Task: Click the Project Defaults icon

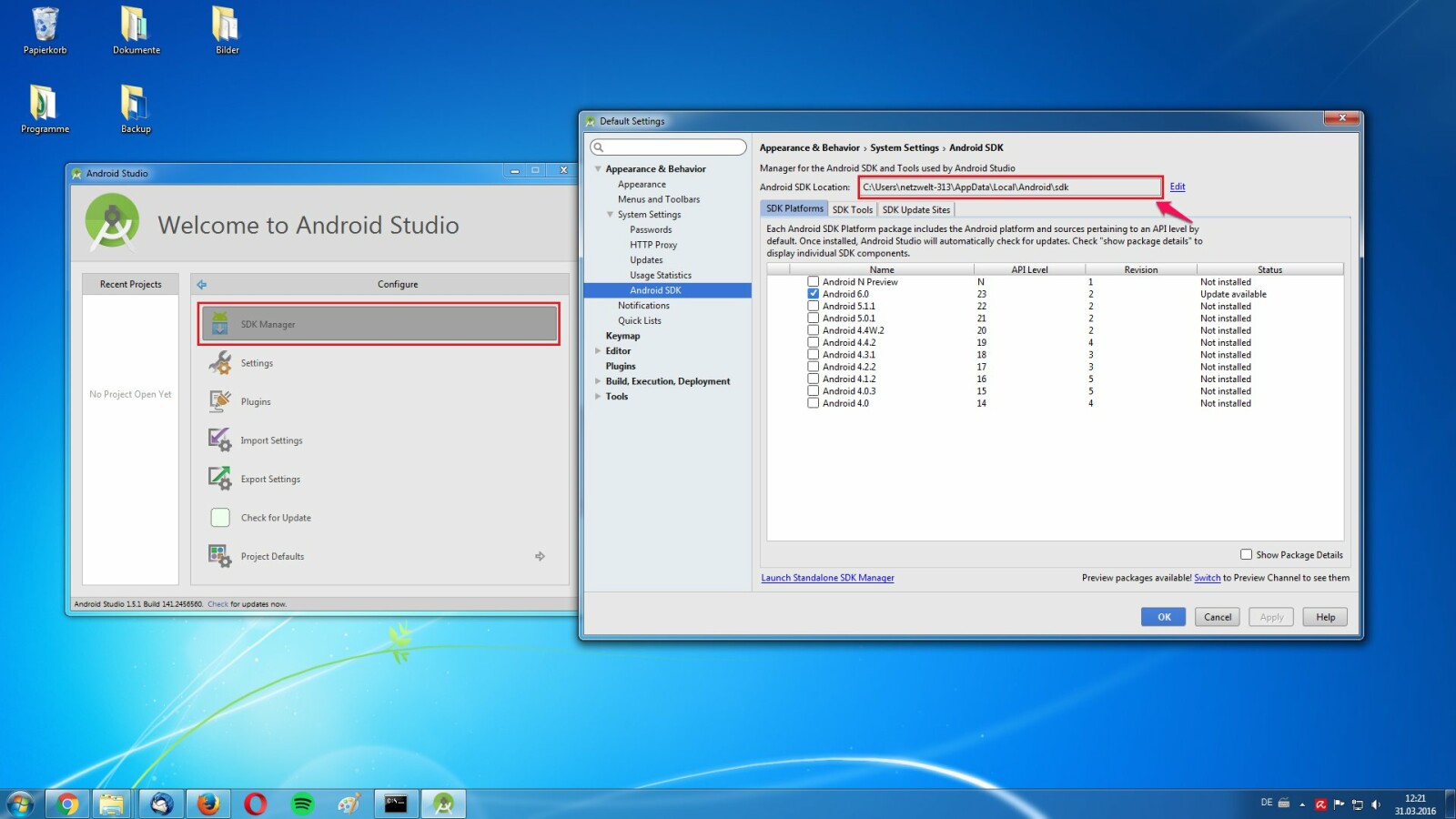Action: tap(220, 556)
